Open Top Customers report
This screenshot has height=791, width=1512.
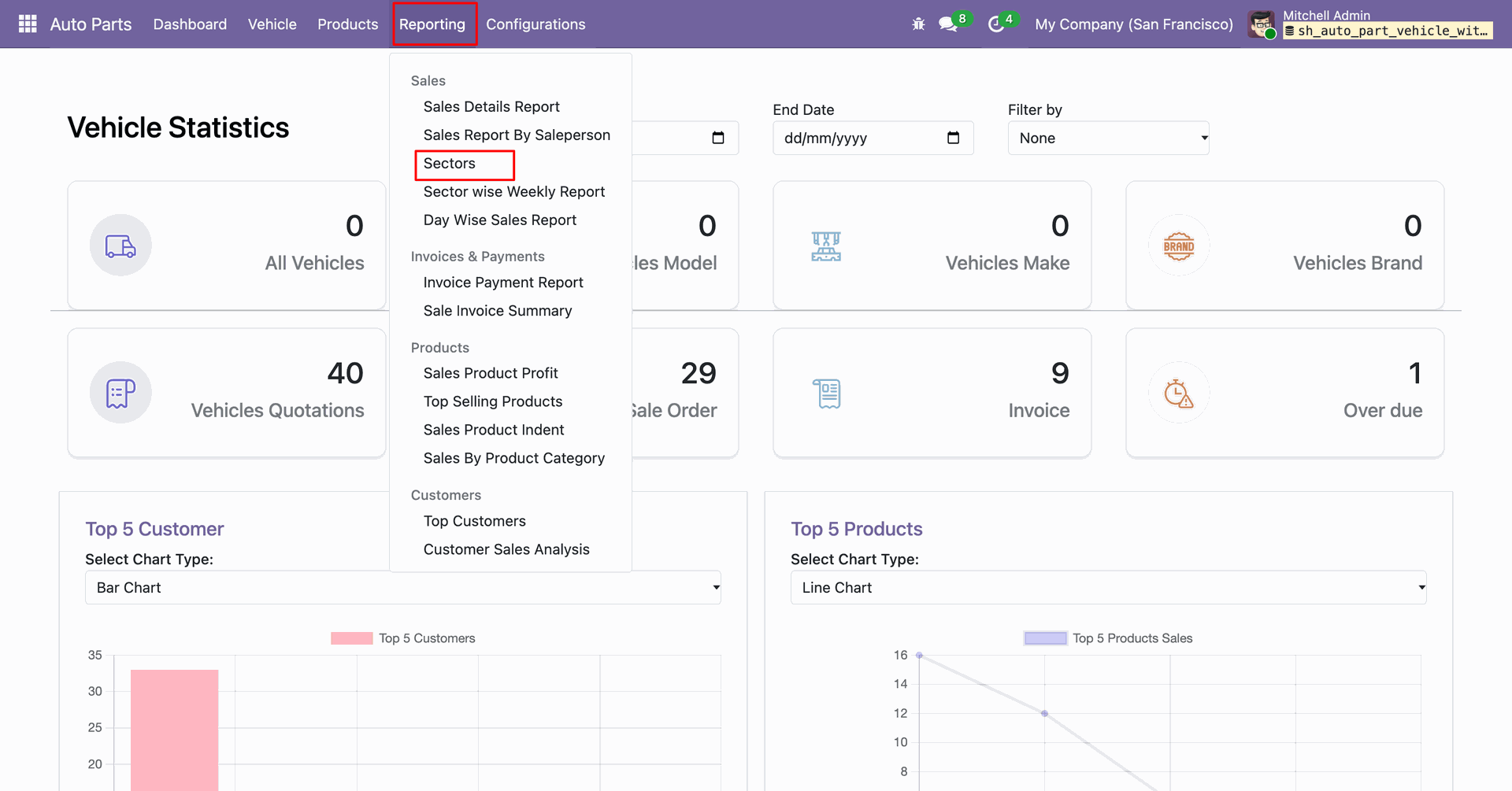pos(475,520)
